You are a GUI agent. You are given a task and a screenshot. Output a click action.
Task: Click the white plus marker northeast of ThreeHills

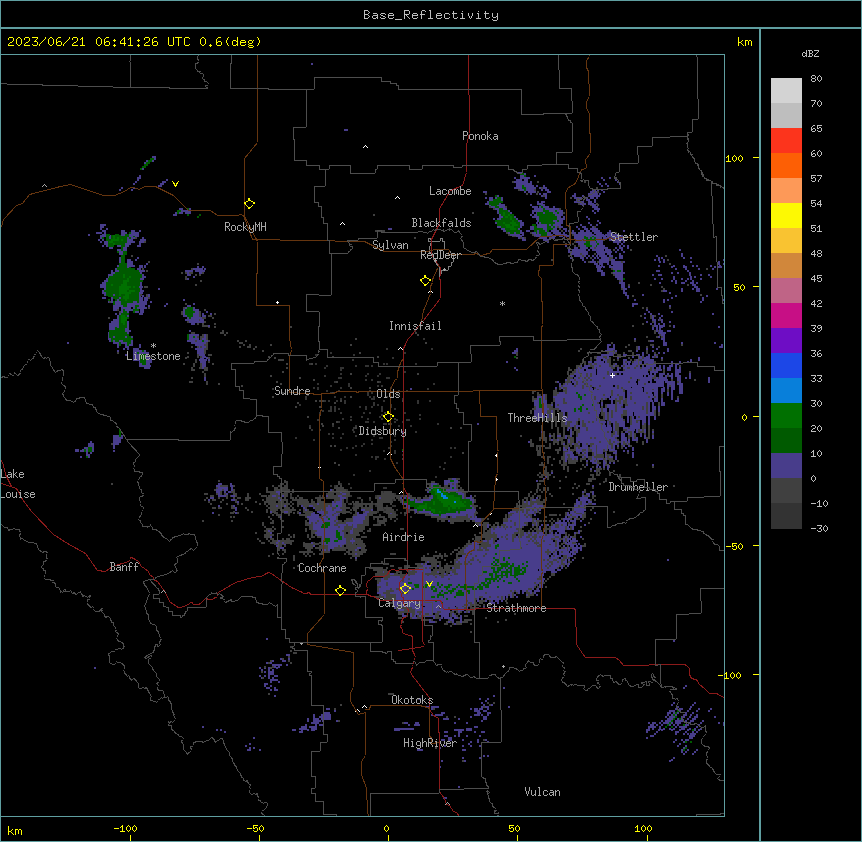coord(612,375)
